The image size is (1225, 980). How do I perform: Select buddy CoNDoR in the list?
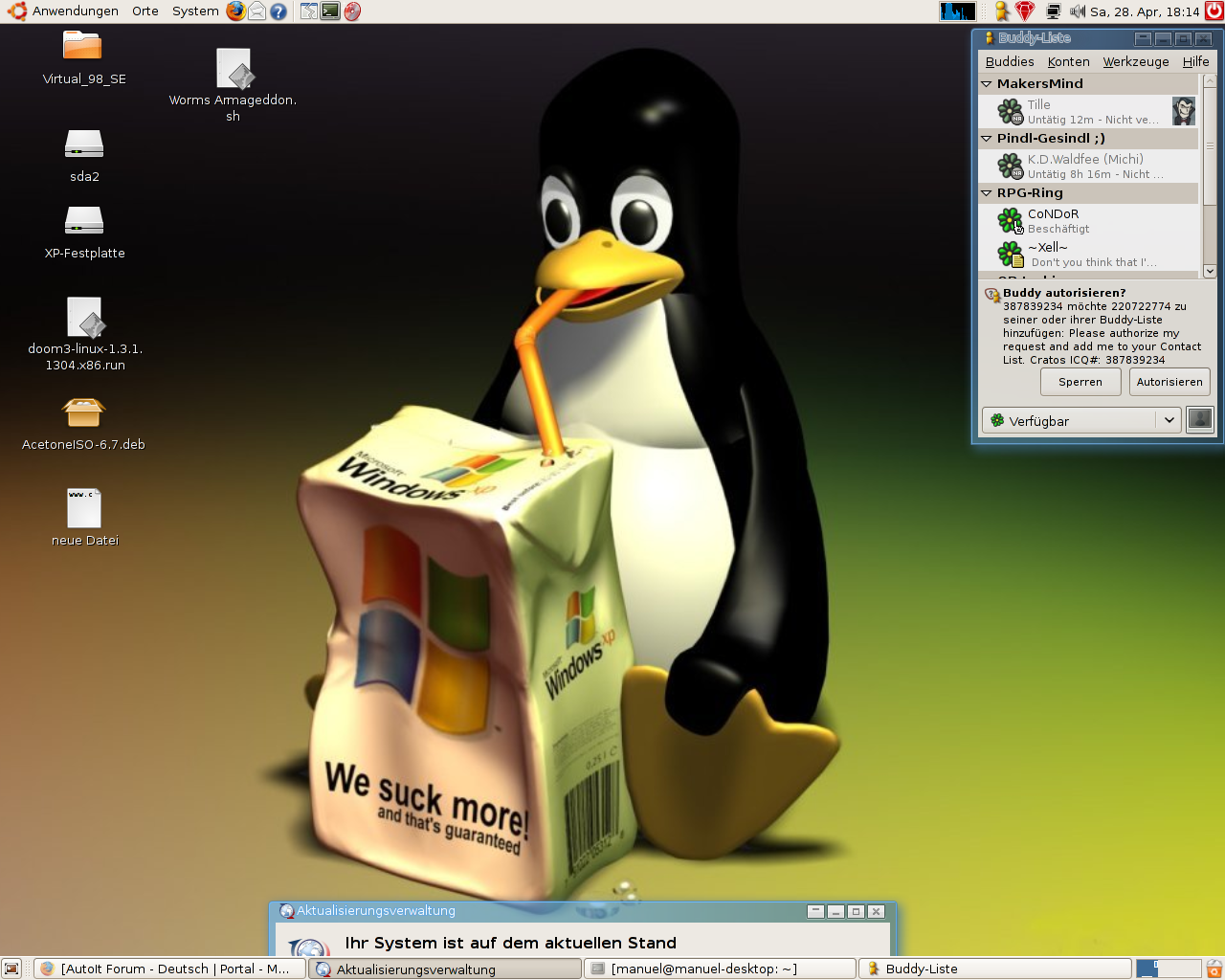click(1053, 214)
